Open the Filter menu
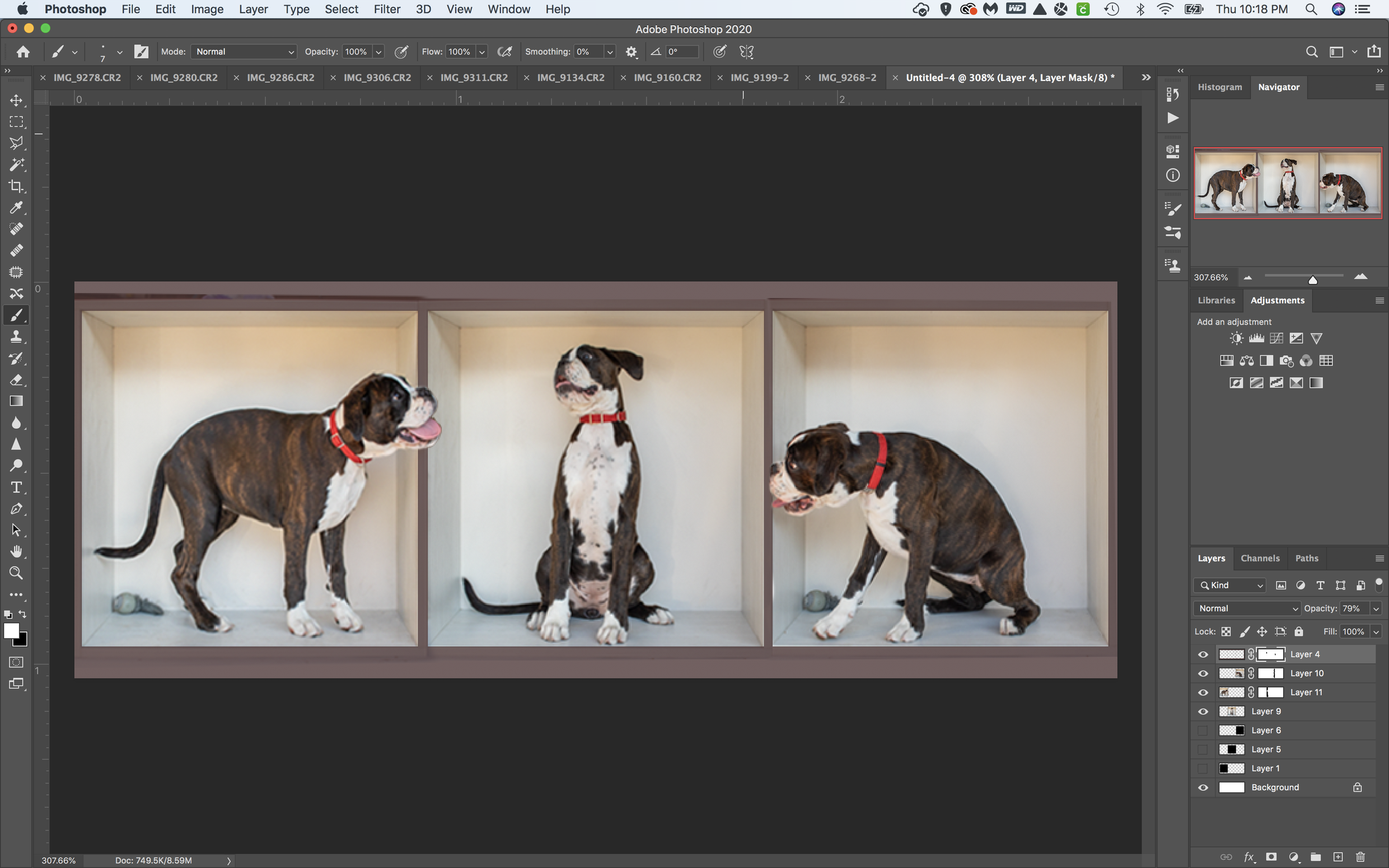 pyautogui.click(x=387, y=9)
